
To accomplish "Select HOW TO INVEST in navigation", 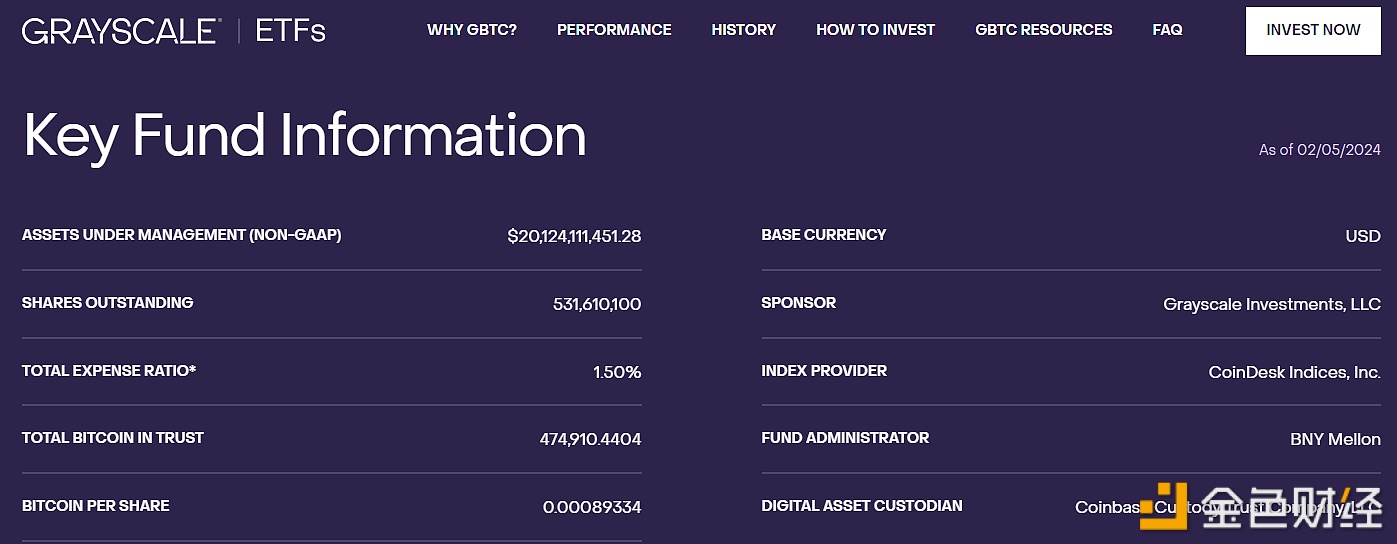I will 875,30.
